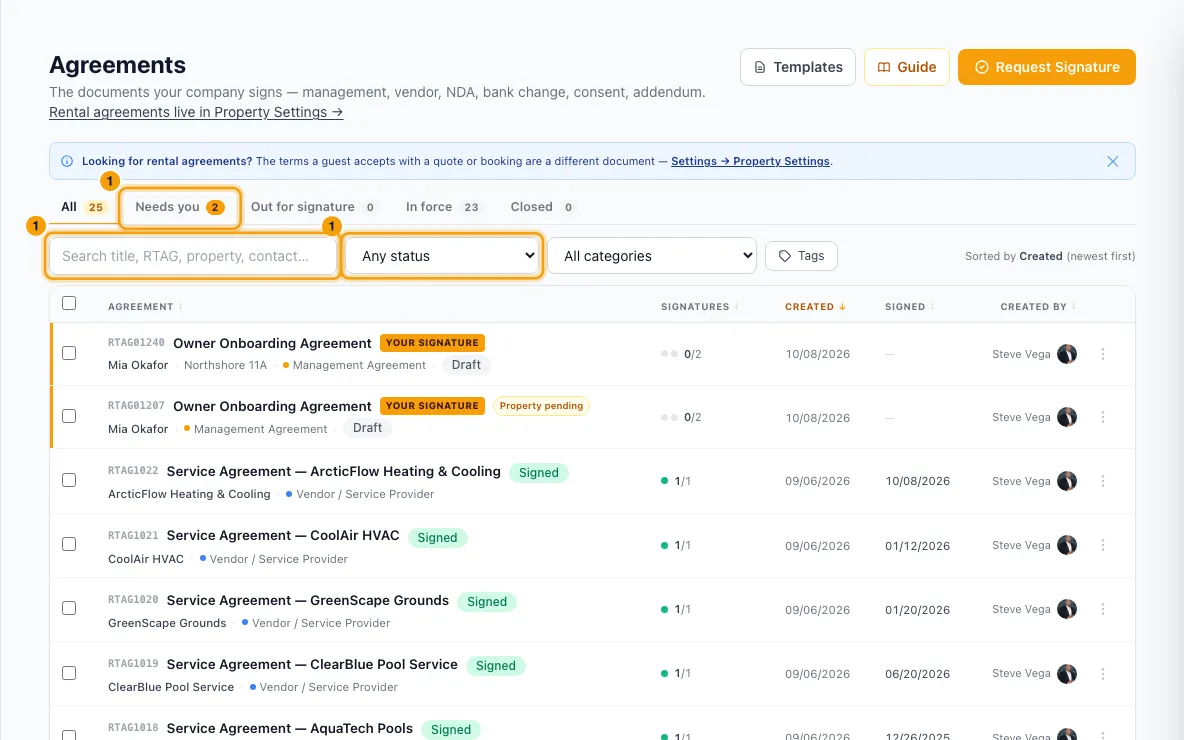Open the row menu for GreenScape Grounds agreement
Image resolution: width=1184 pixels, height=740 pixels.
1102,609
